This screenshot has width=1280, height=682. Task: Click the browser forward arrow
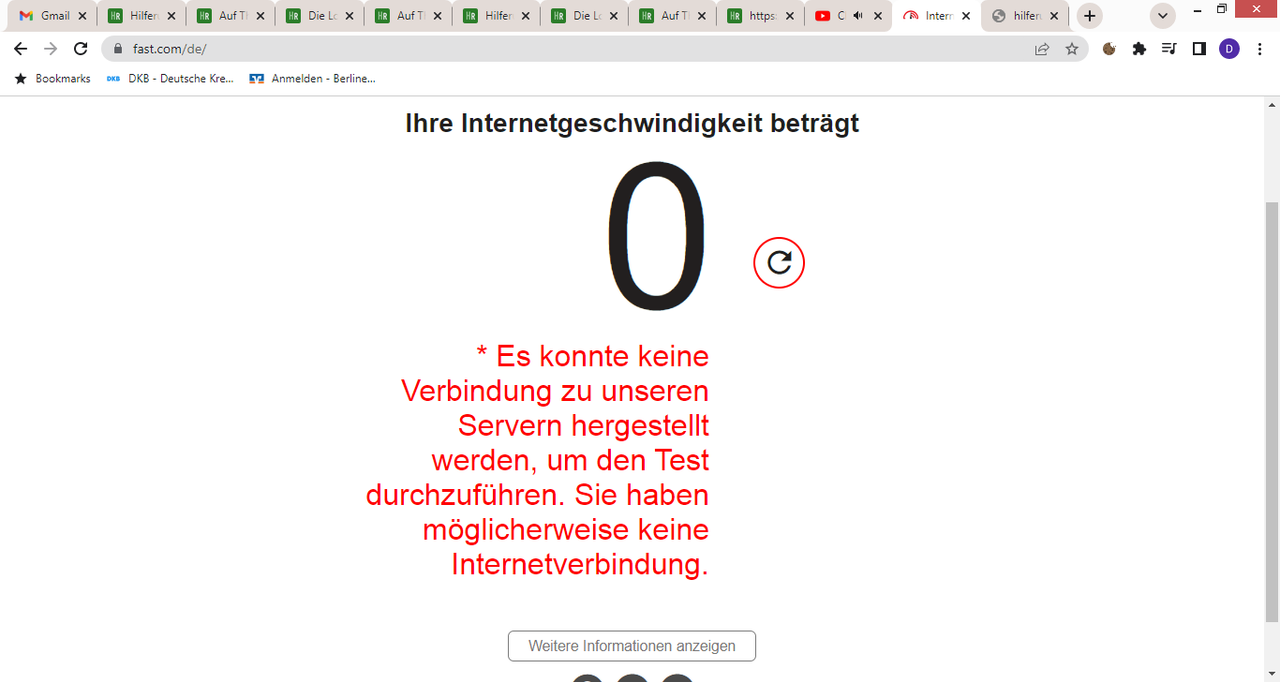click(51, 49)
